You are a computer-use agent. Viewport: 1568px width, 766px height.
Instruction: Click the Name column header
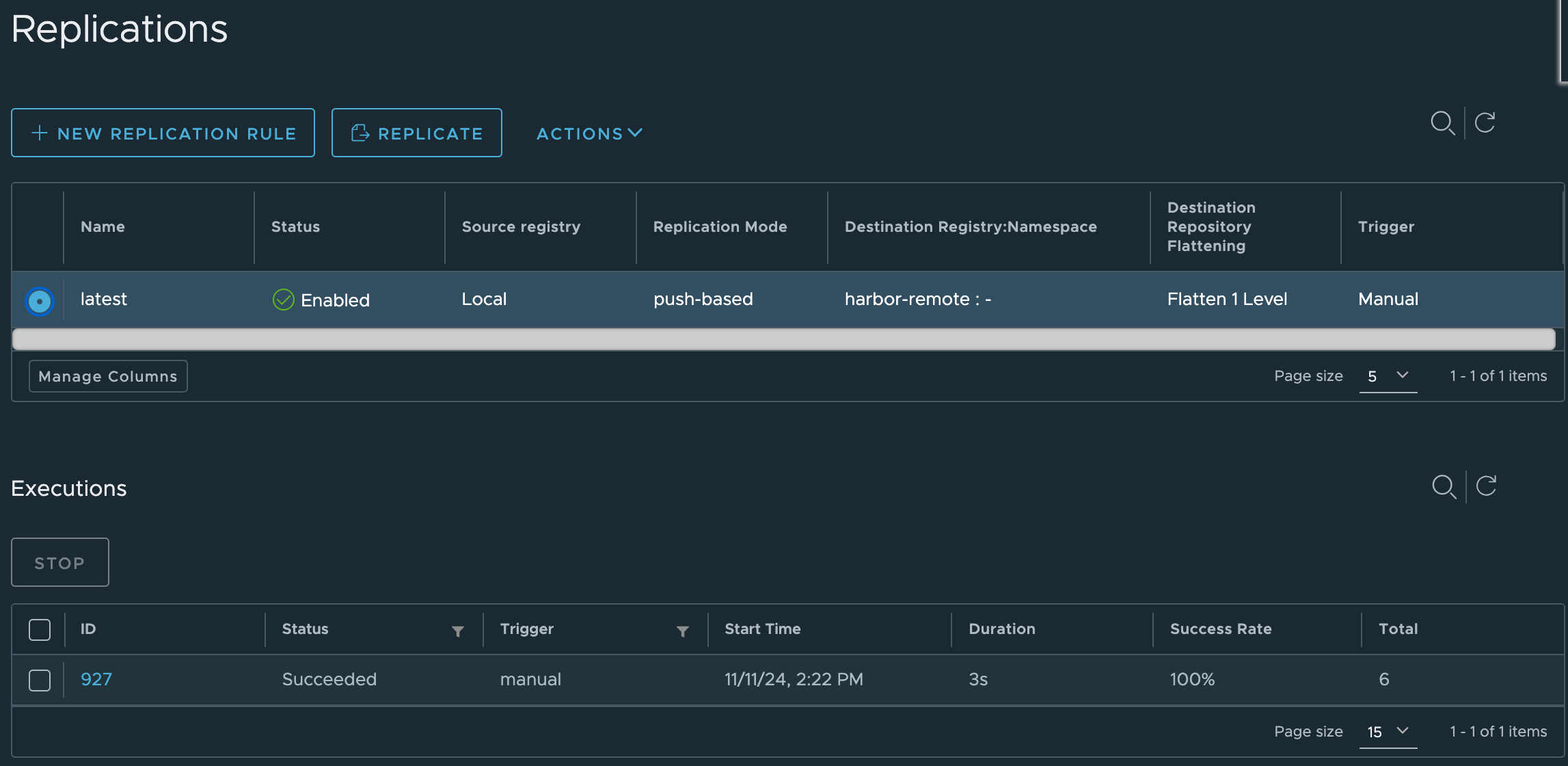click(x=103, y=227)
